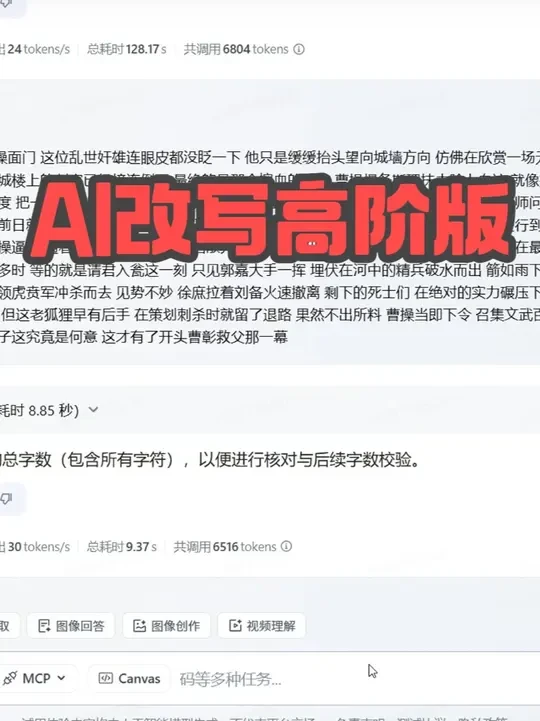This screenshot has width=540, height=721.
Task: Click the 总耗时 9.37 s statistic
Action: [121, 546]
